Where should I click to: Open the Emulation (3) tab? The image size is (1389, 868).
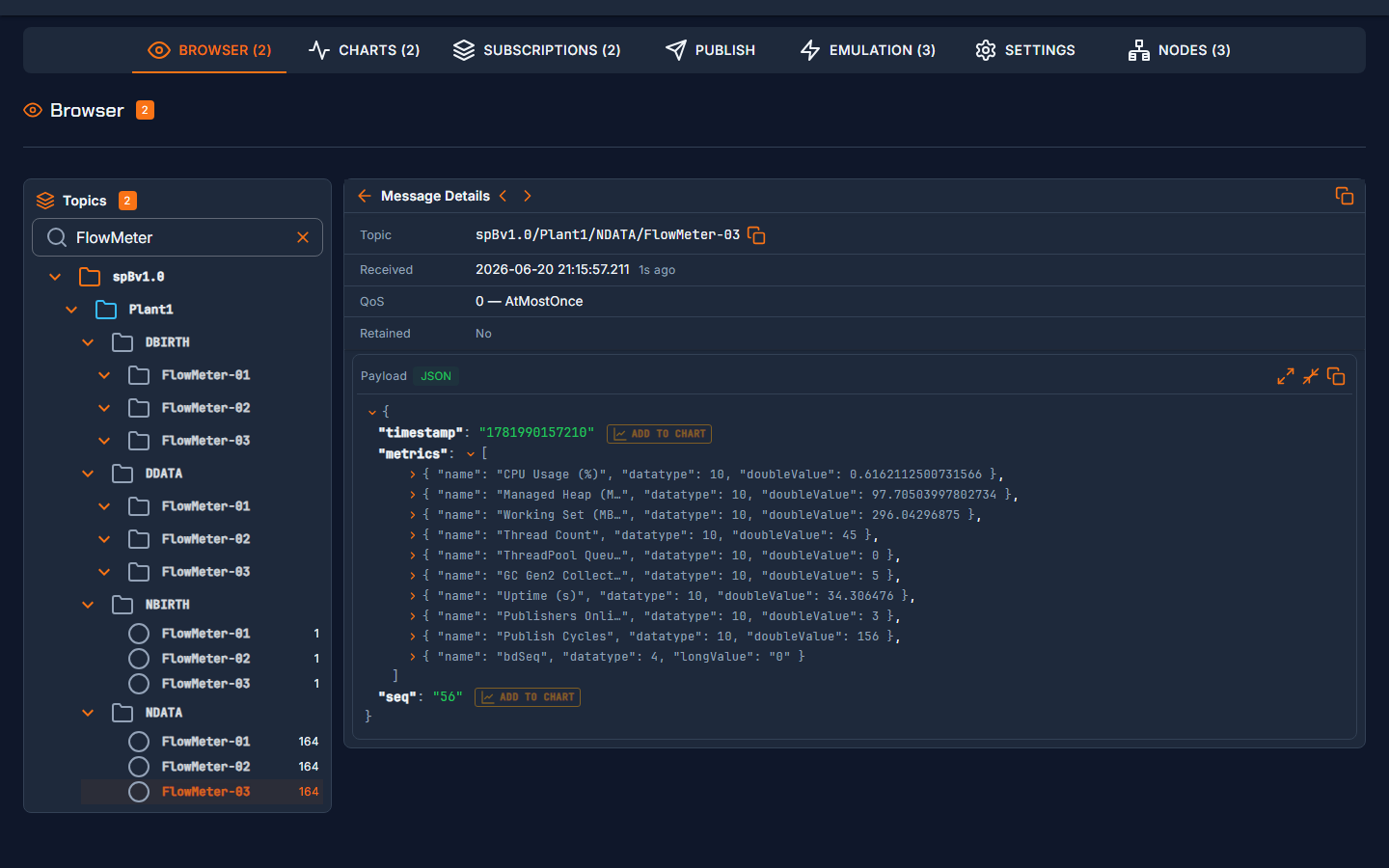point(867,50)
